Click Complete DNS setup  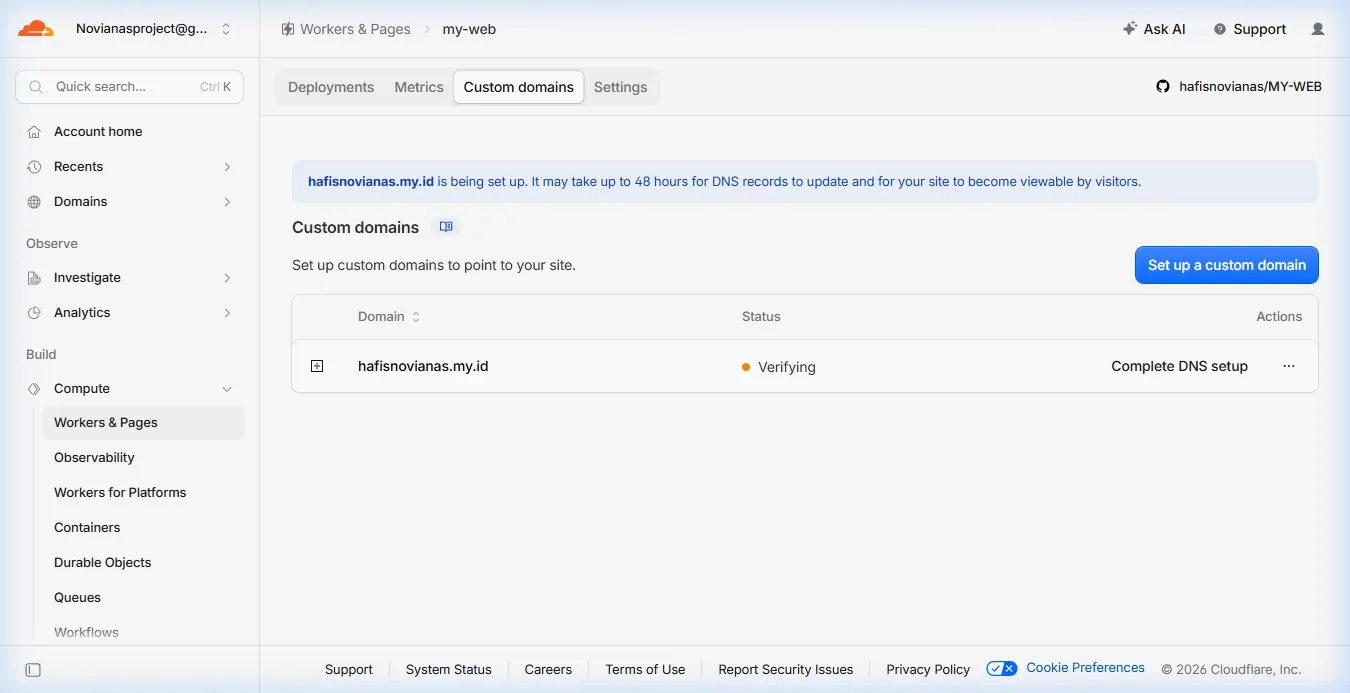[x=1180, y=366]
